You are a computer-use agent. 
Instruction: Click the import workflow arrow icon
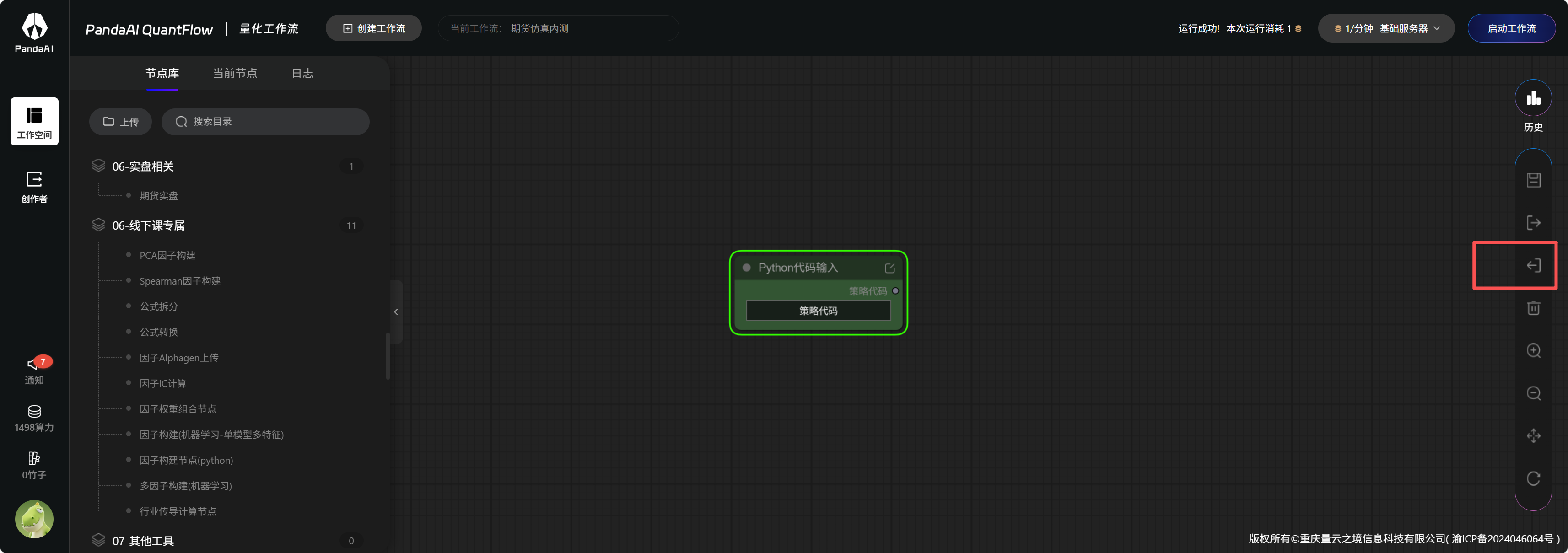coord(1533,265)
